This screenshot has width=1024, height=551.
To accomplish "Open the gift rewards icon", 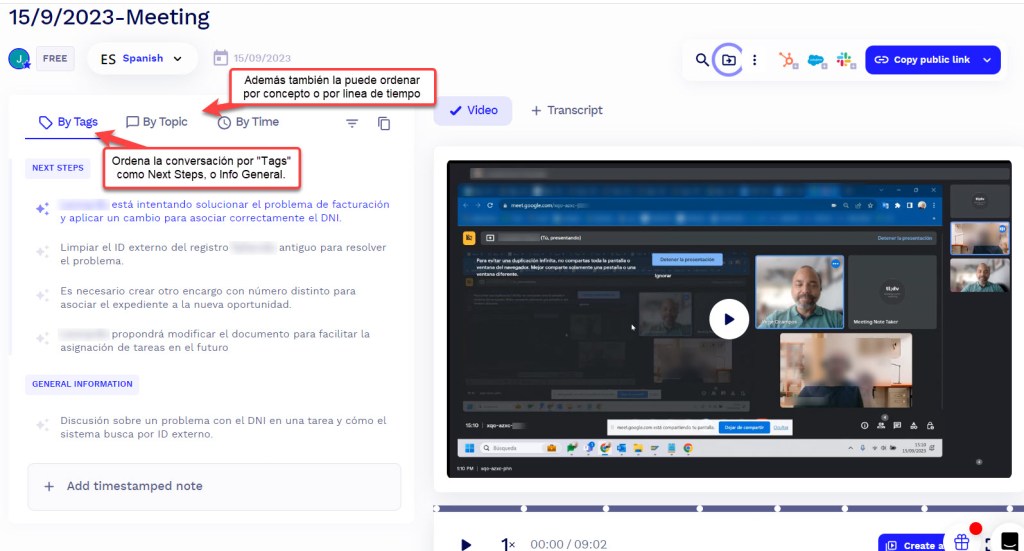I will 961,542.
